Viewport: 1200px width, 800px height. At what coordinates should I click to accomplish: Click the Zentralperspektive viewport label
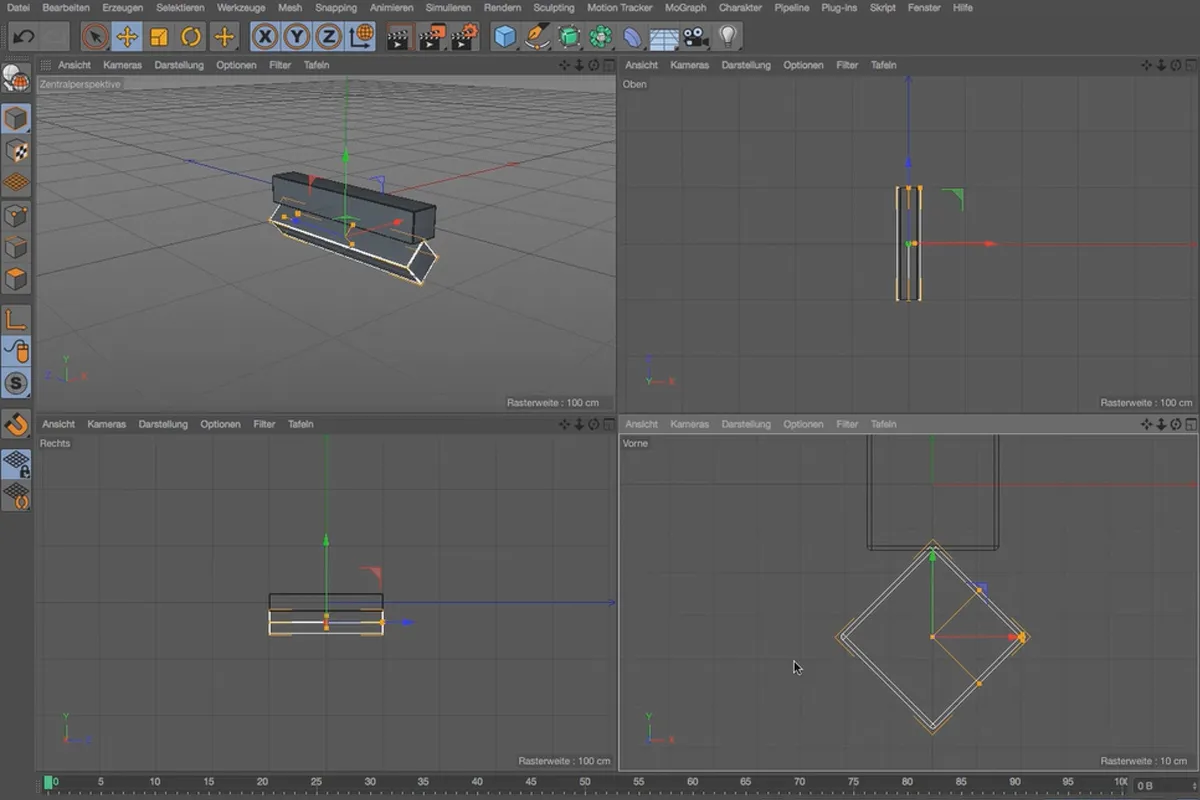coord(80,84)
